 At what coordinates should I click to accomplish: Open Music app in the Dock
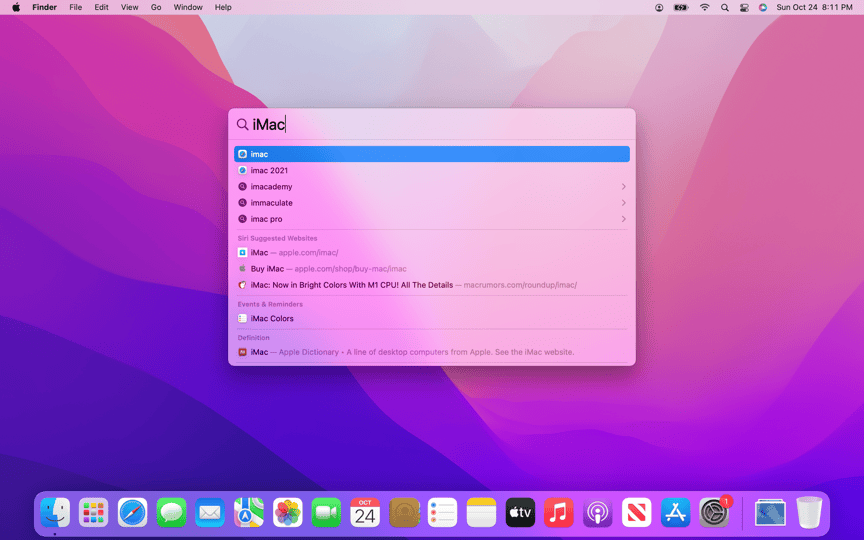coord(559,512)
